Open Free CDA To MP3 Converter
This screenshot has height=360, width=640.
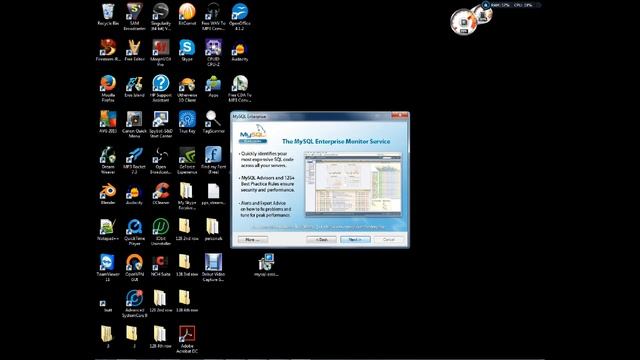[x=240, y=88]
